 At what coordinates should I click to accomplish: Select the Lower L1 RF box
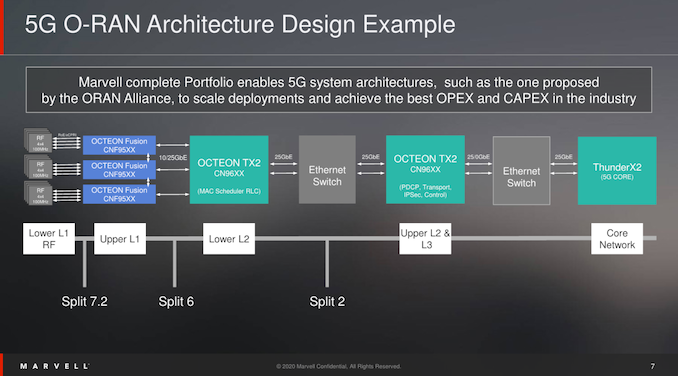[x=49, y=239]
